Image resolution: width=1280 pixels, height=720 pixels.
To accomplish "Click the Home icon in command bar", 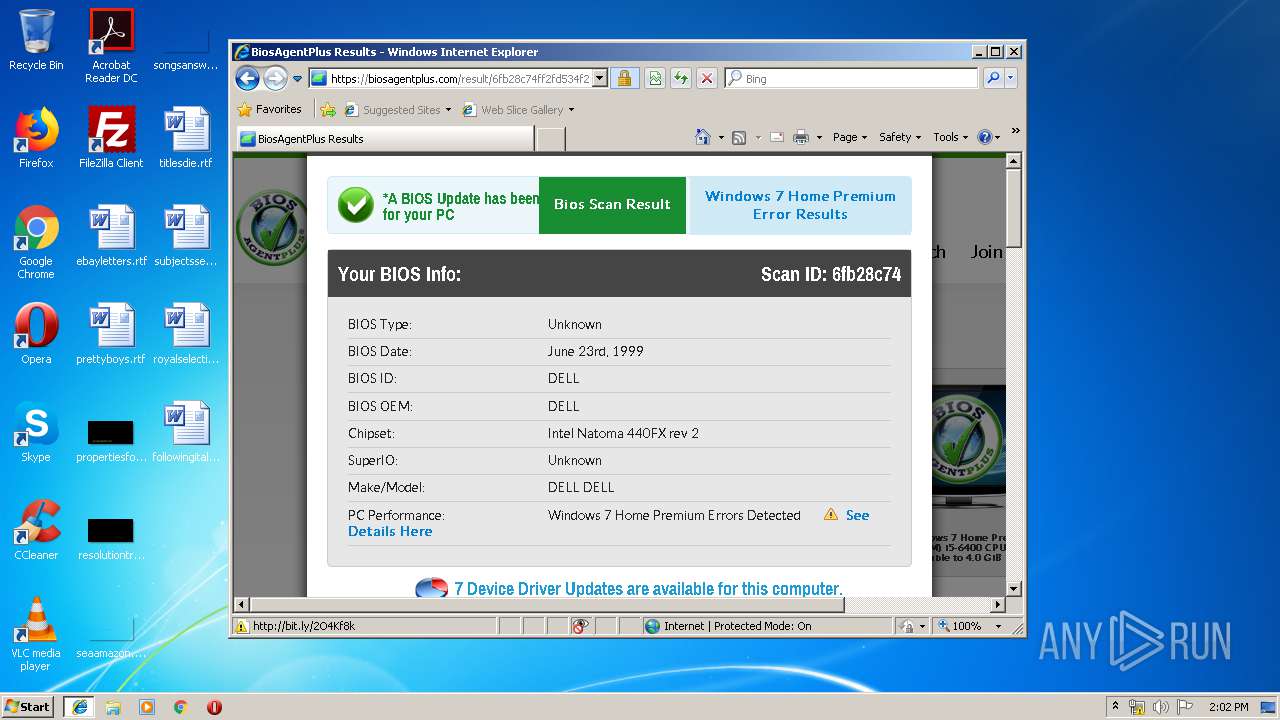I will point(703,137).
